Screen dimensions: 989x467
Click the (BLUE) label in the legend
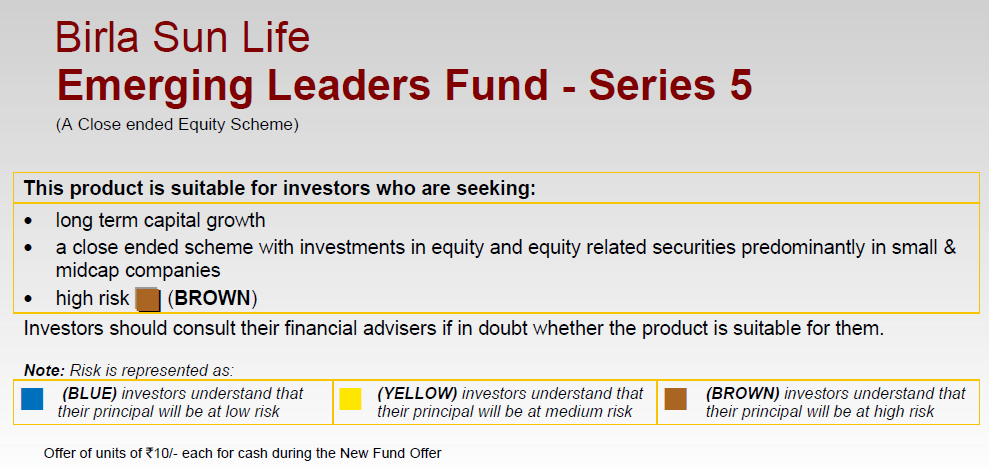(x=90, y=394)
